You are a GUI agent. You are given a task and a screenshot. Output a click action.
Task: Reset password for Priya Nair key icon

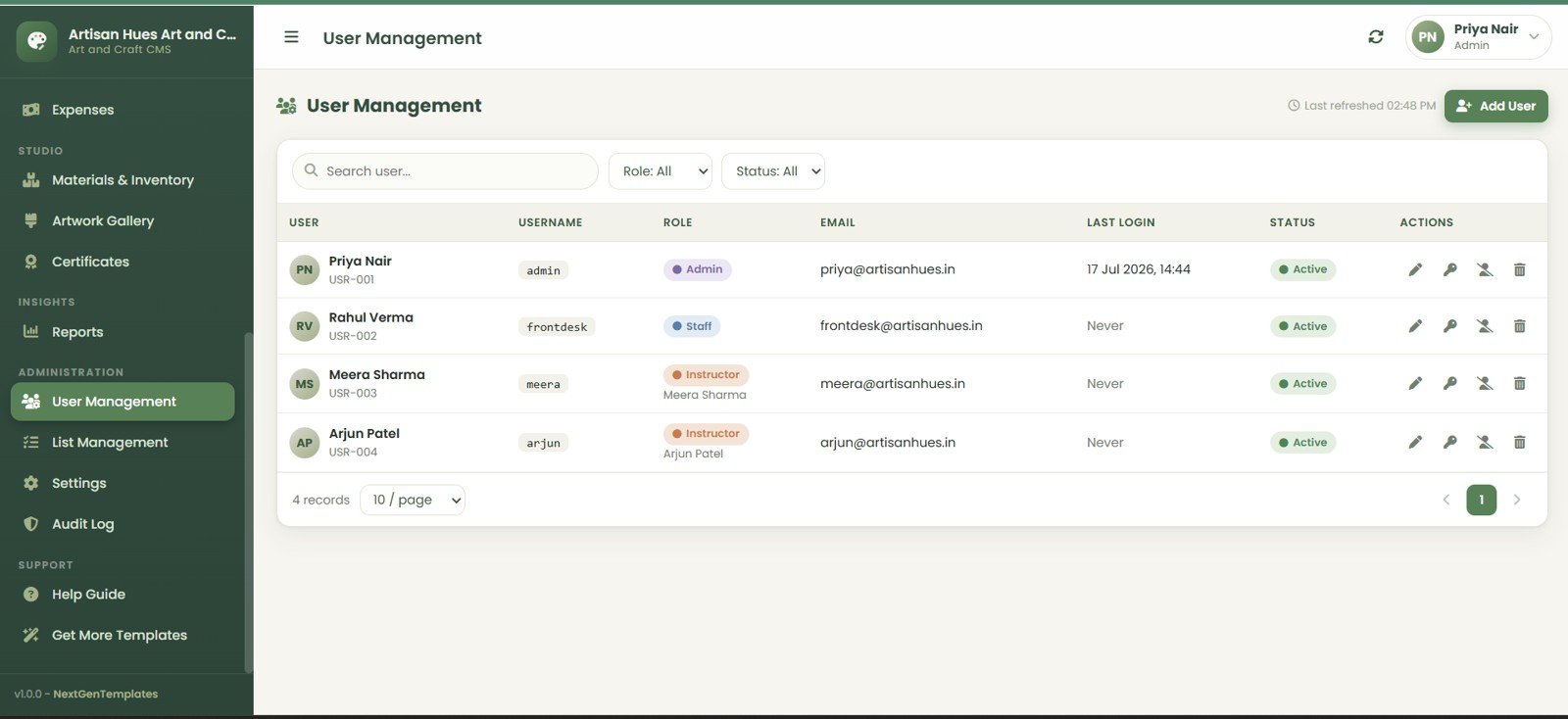point(1450,269)
